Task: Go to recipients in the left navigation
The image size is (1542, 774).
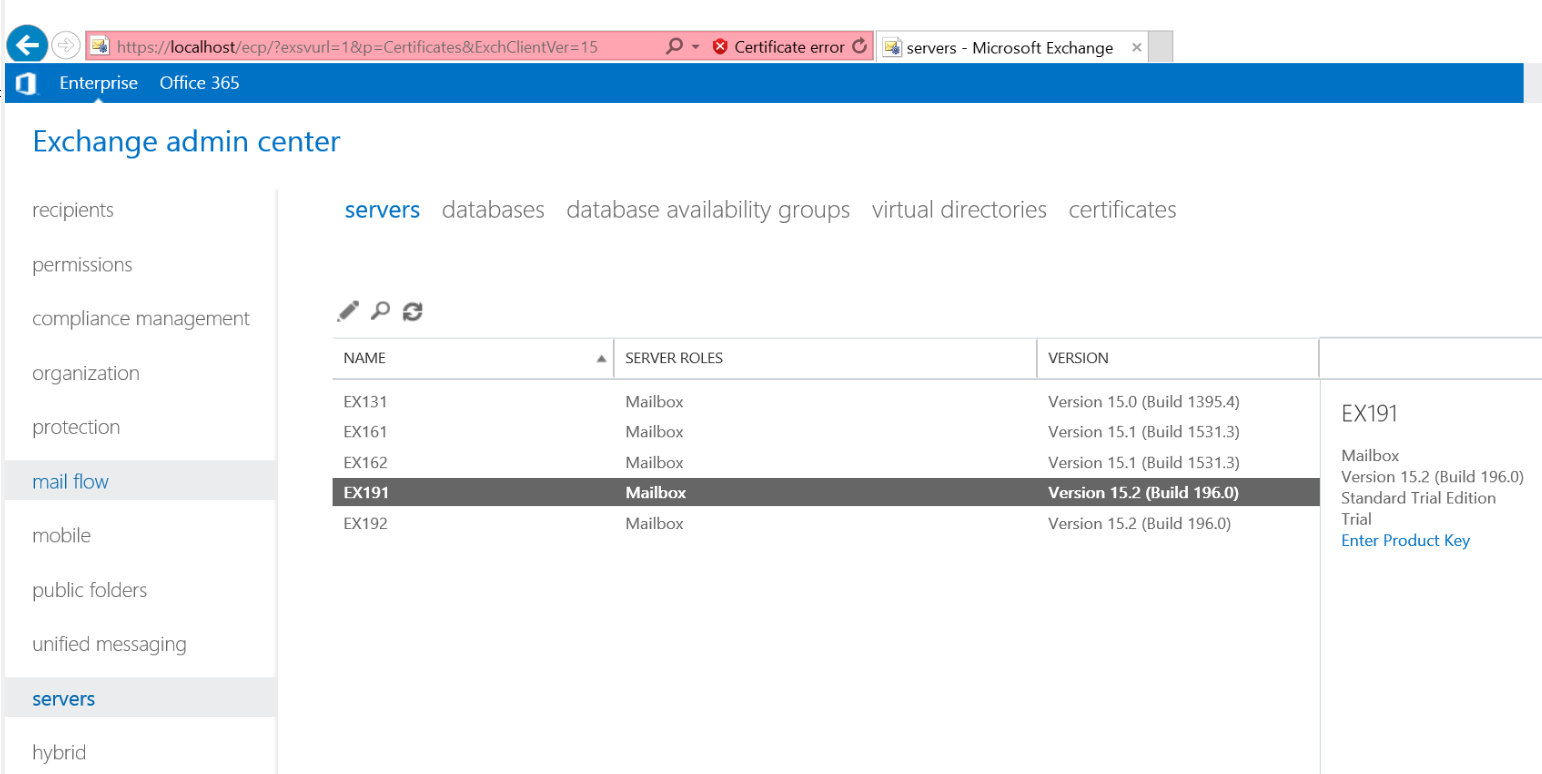Action: 73,210
